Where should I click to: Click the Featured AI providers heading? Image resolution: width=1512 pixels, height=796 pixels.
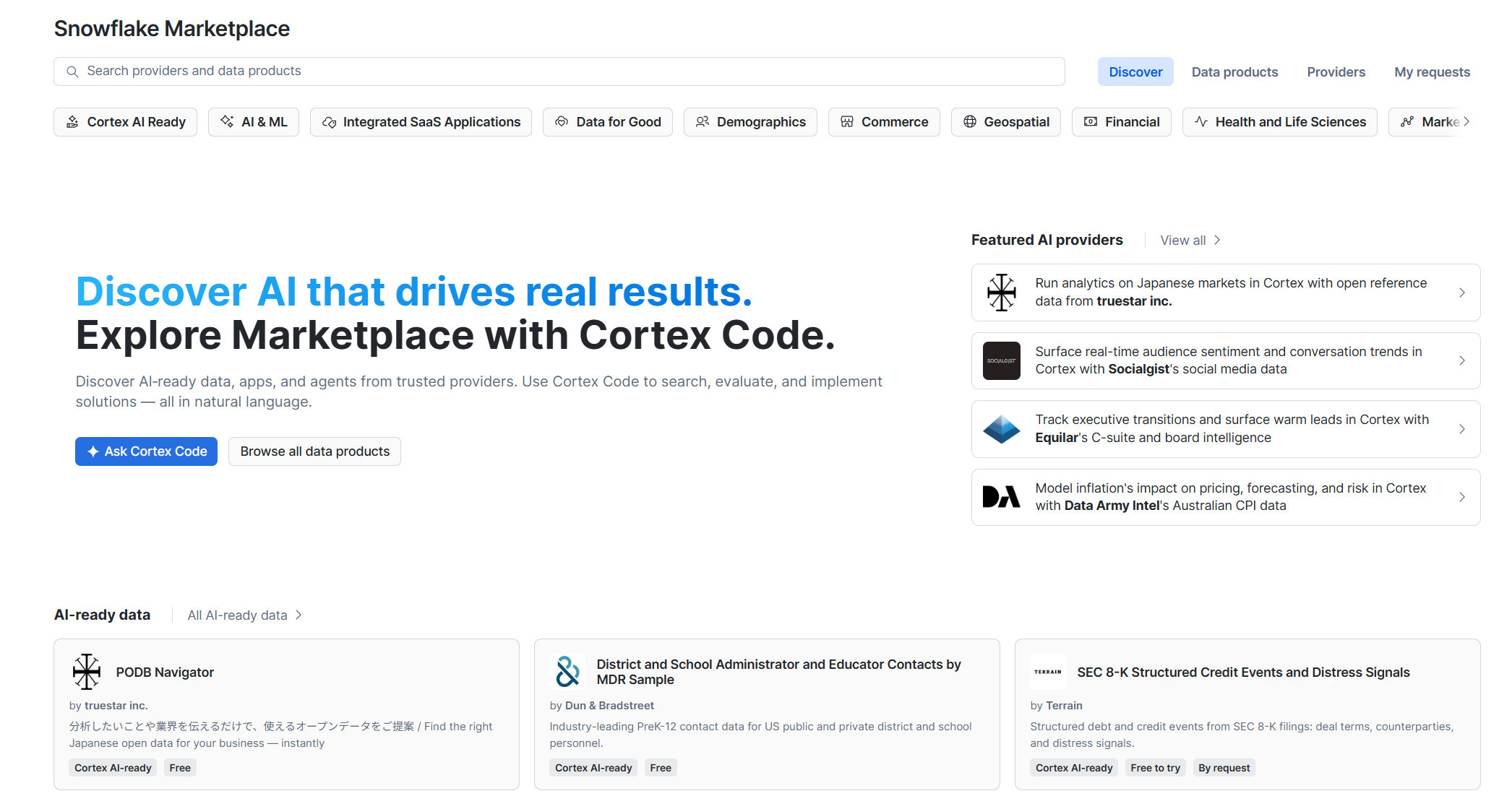1047,240
